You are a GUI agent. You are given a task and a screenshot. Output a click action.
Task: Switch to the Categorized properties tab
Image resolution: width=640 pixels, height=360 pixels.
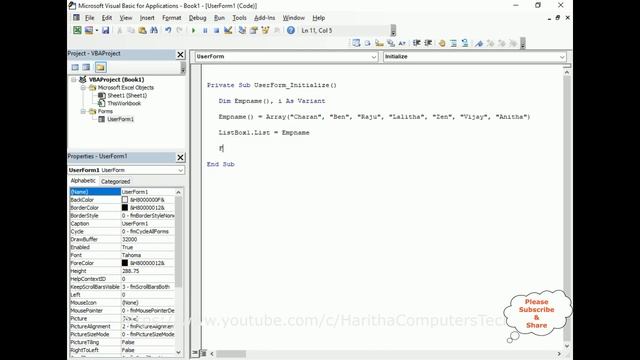116,181
